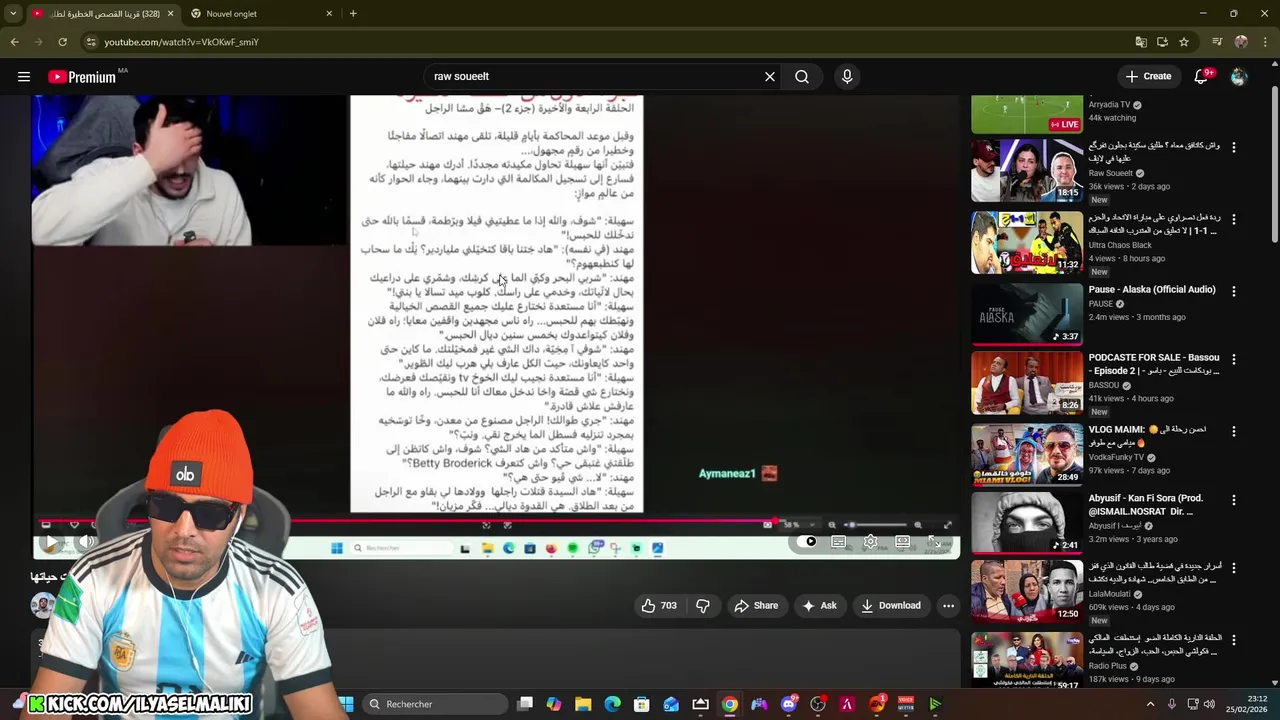The width and height of the screenshot is (1280, 720).
Task: Open Chrome media controls
Action: (1217, 42)
